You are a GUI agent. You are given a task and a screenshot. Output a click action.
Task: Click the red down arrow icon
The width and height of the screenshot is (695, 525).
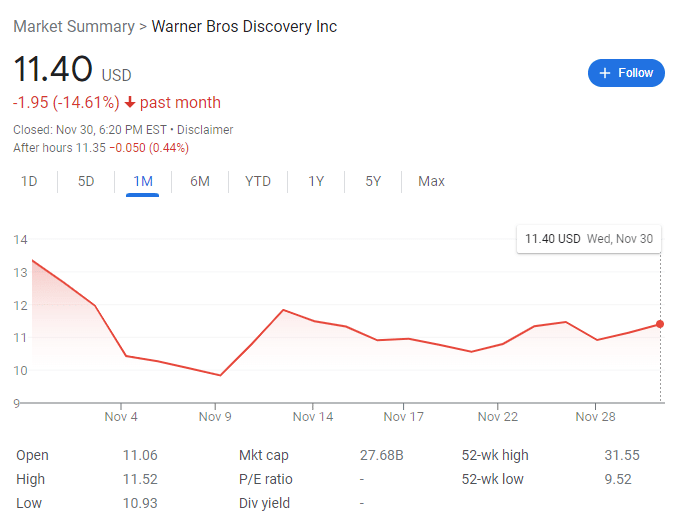point(129,102)
